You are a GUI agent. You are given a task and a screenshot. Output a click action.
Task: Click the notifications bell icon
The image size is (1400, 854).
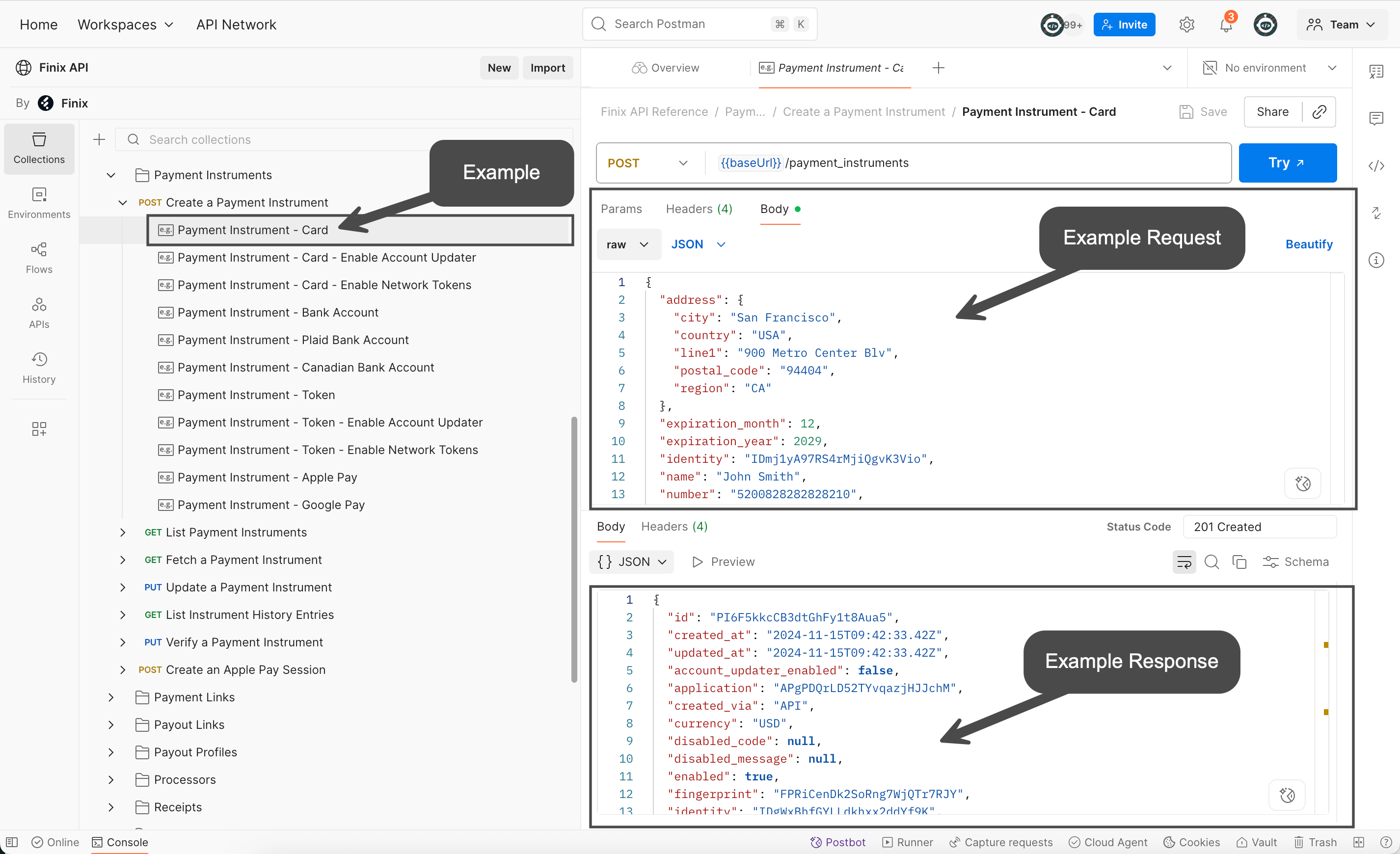(1226, 25)
